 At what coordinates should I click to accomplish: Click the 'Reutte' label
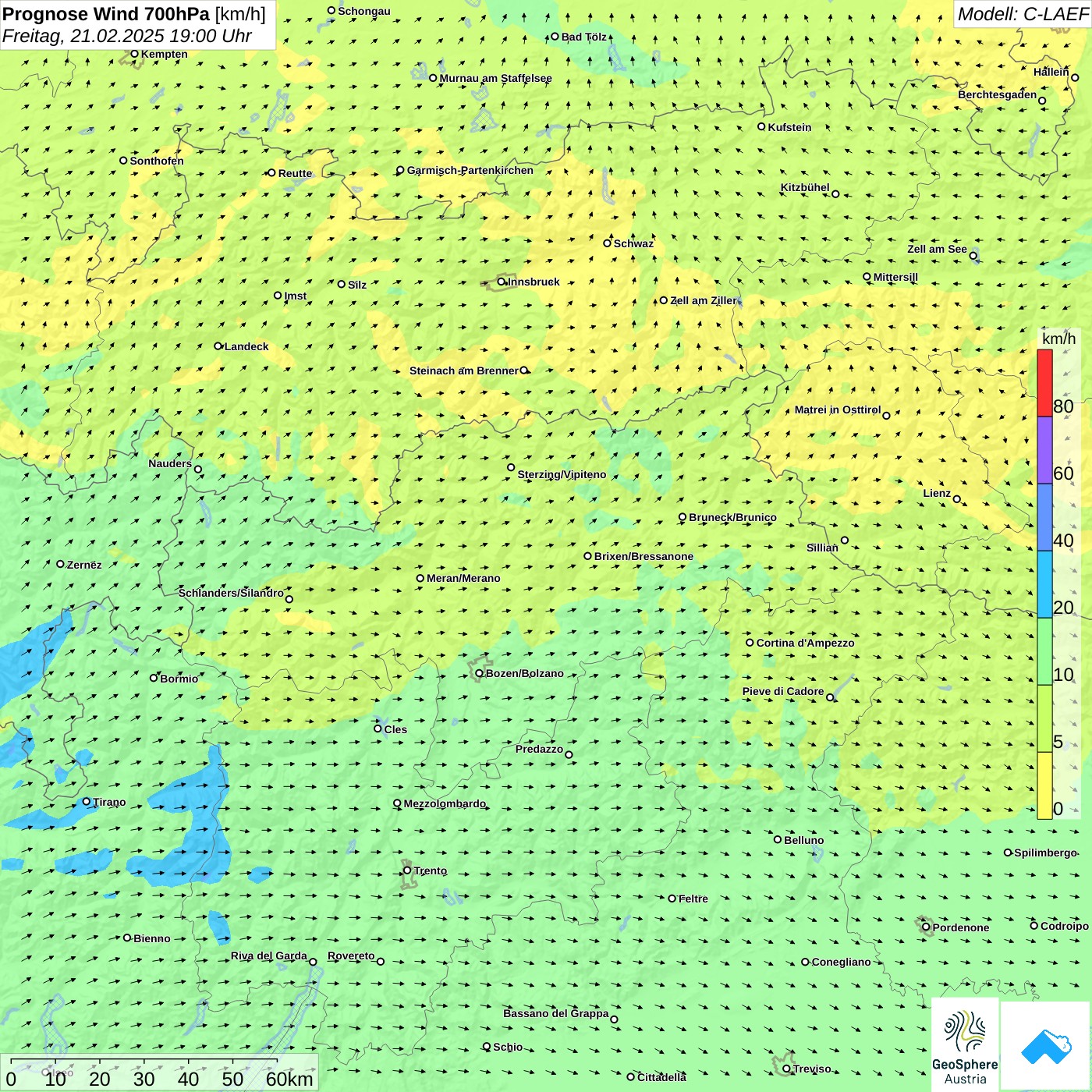(x=295, y=173)
